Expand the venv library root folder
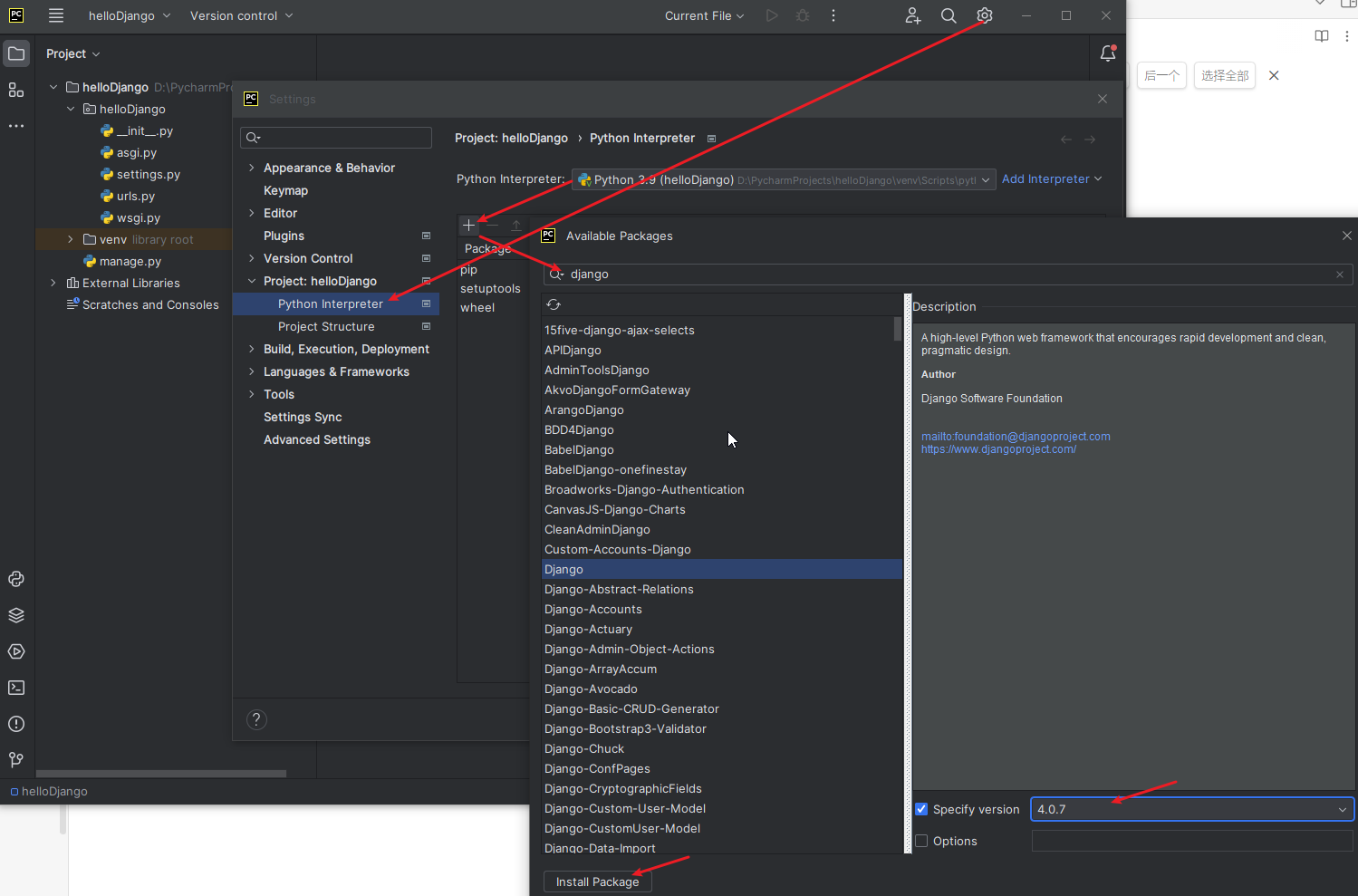1358x896 pixels. point(71,239)
